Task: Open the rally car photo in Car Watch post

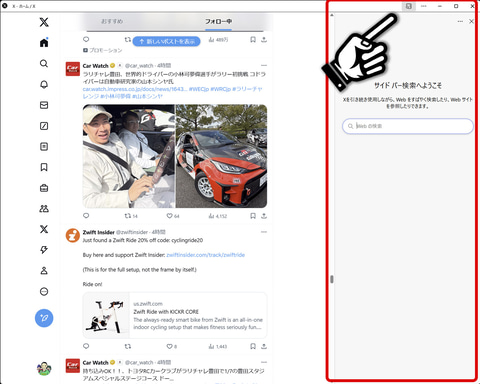Action: tap(221, 156)
